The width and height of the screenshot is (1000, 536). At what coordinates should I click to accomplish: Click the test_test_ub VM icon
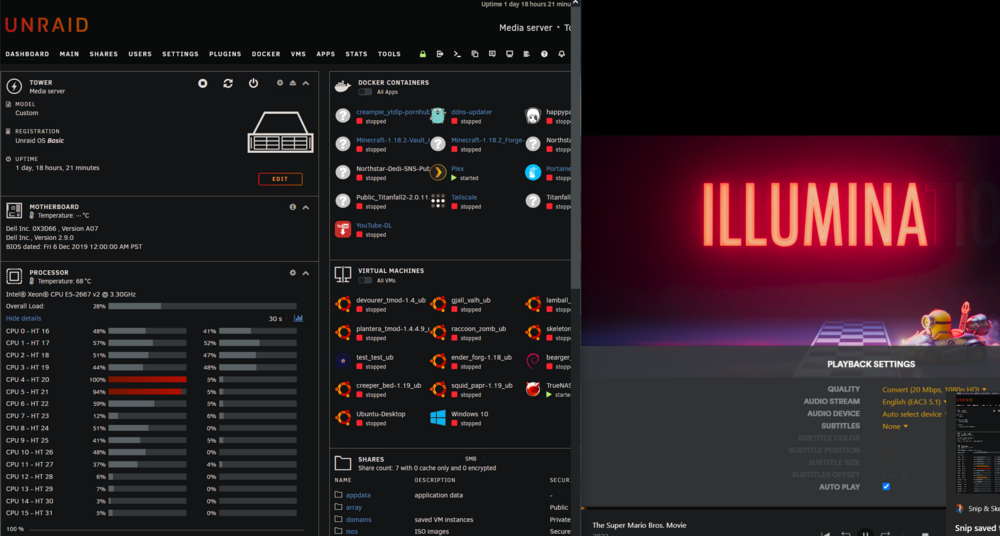(x=343, y=361)
